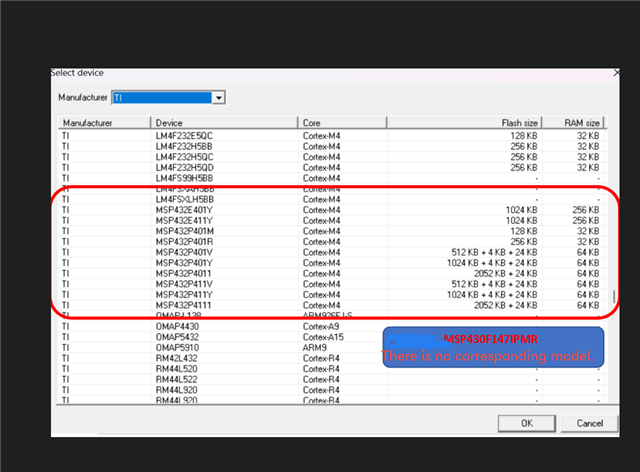This screenshot has height=472, width=640.
Task: Select the MSP432P4011 device row
Action: pos(332,274)
